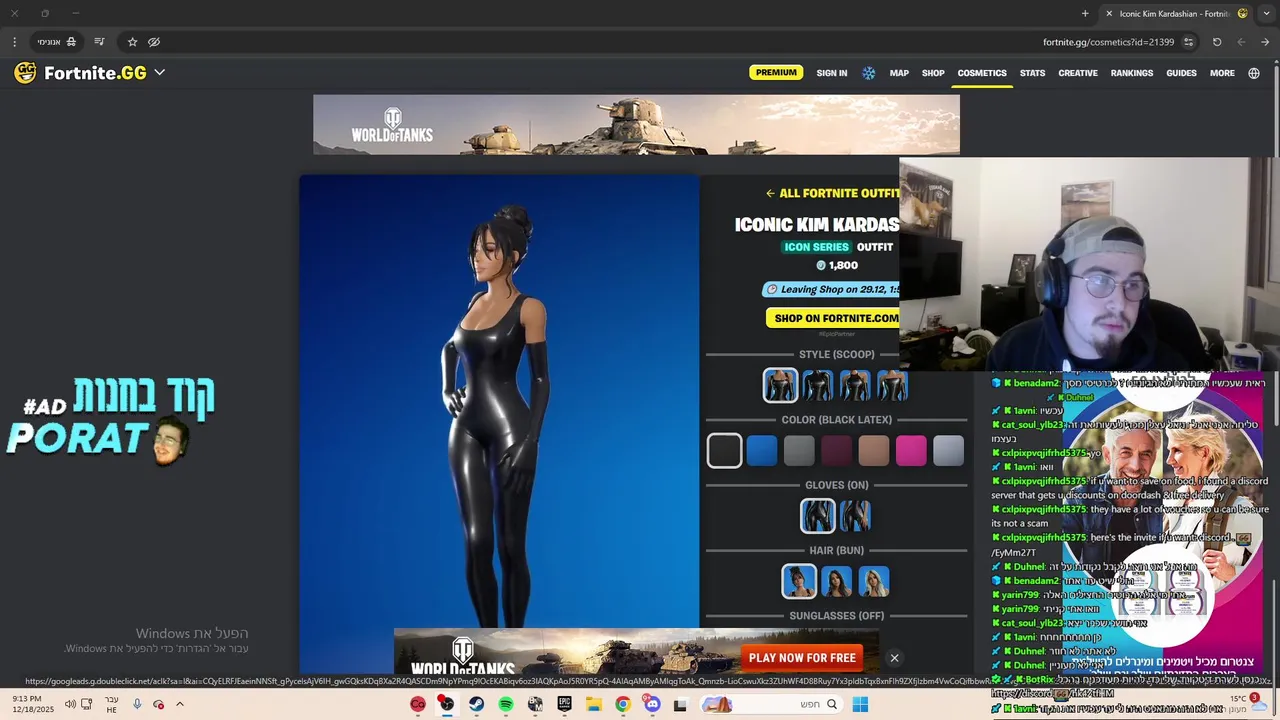The height and width of the screenshot is (720, 1280).
Task: Open the GUIDES menu item
Action: point(1181,73)
